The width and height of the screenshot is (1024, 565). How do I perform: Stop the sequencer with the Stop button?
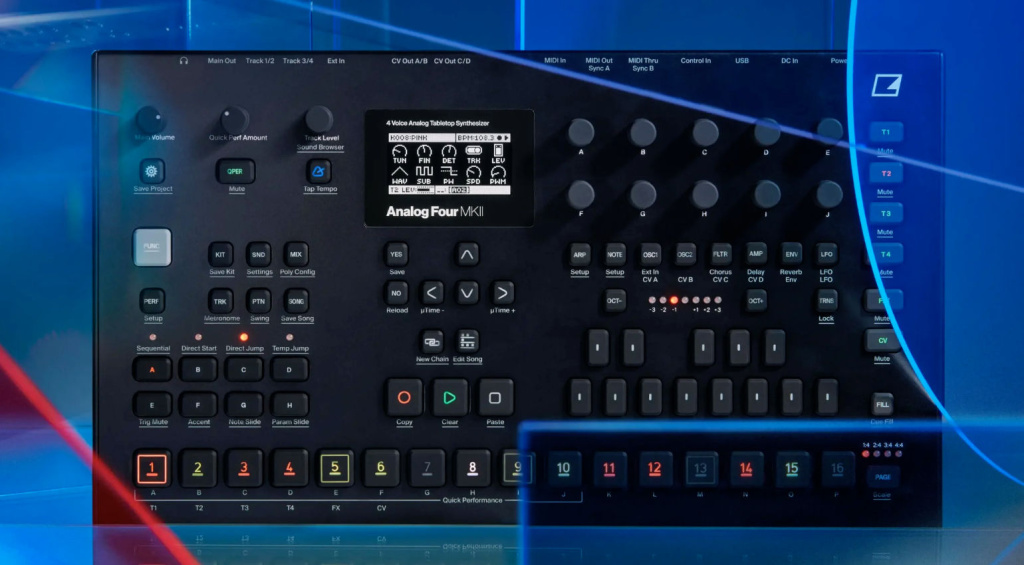(495, 398)
